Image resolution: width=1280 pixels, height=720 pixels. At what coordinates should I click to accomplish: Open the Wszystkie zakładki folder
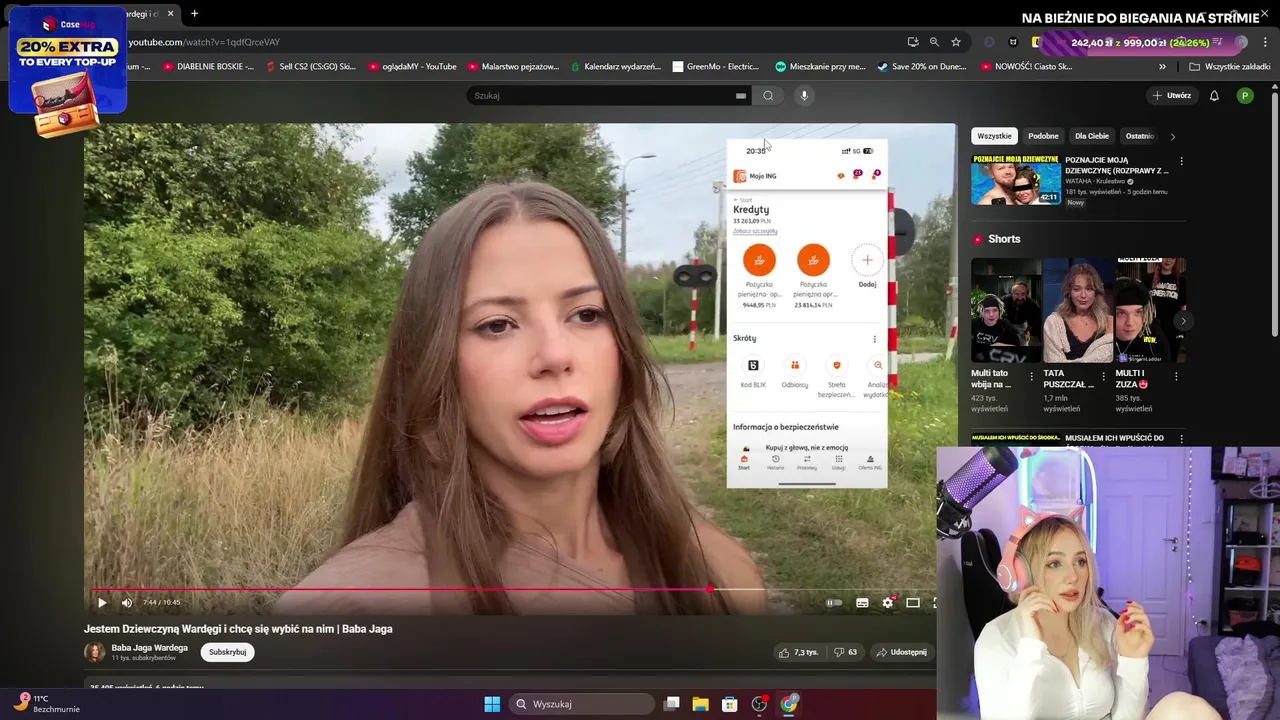coord(1229,67)
